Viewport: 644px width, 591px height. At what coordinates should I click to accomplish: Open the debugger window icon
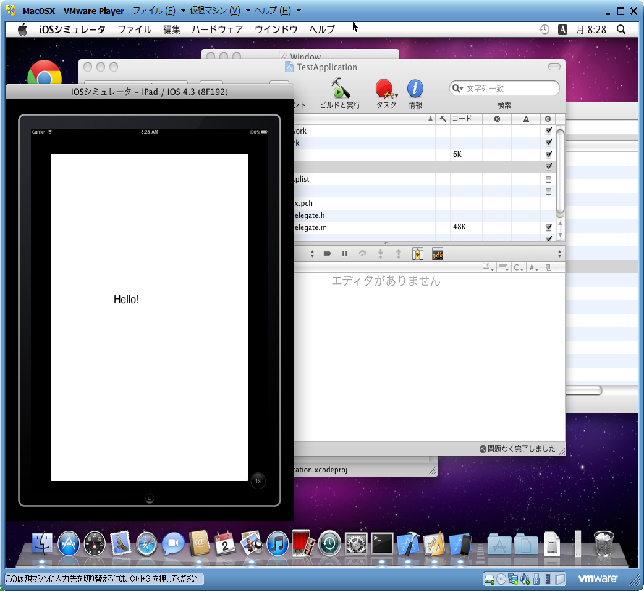point(417,254)
